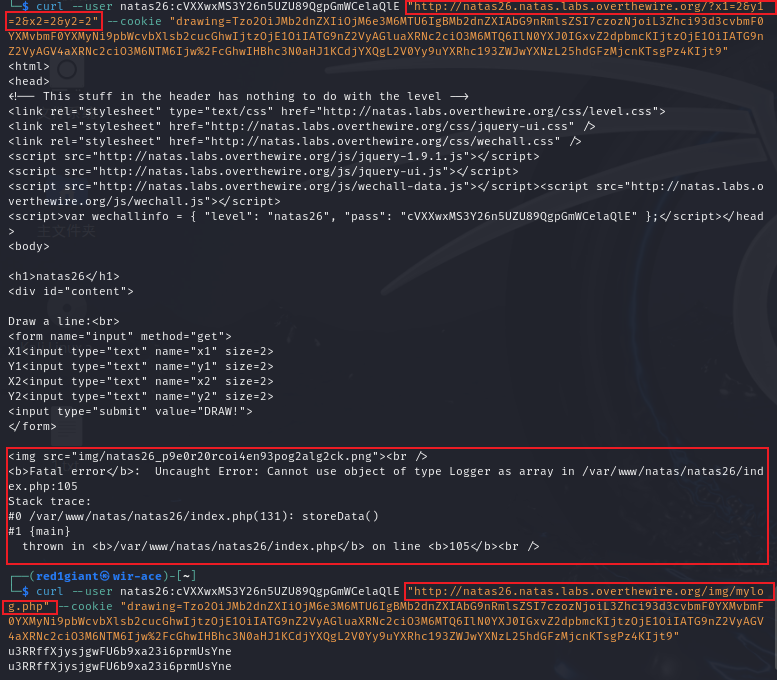The image size is (777, 680).
Task: Click the '<h1>natas26</h1>' line
Action: coord(64,276)
